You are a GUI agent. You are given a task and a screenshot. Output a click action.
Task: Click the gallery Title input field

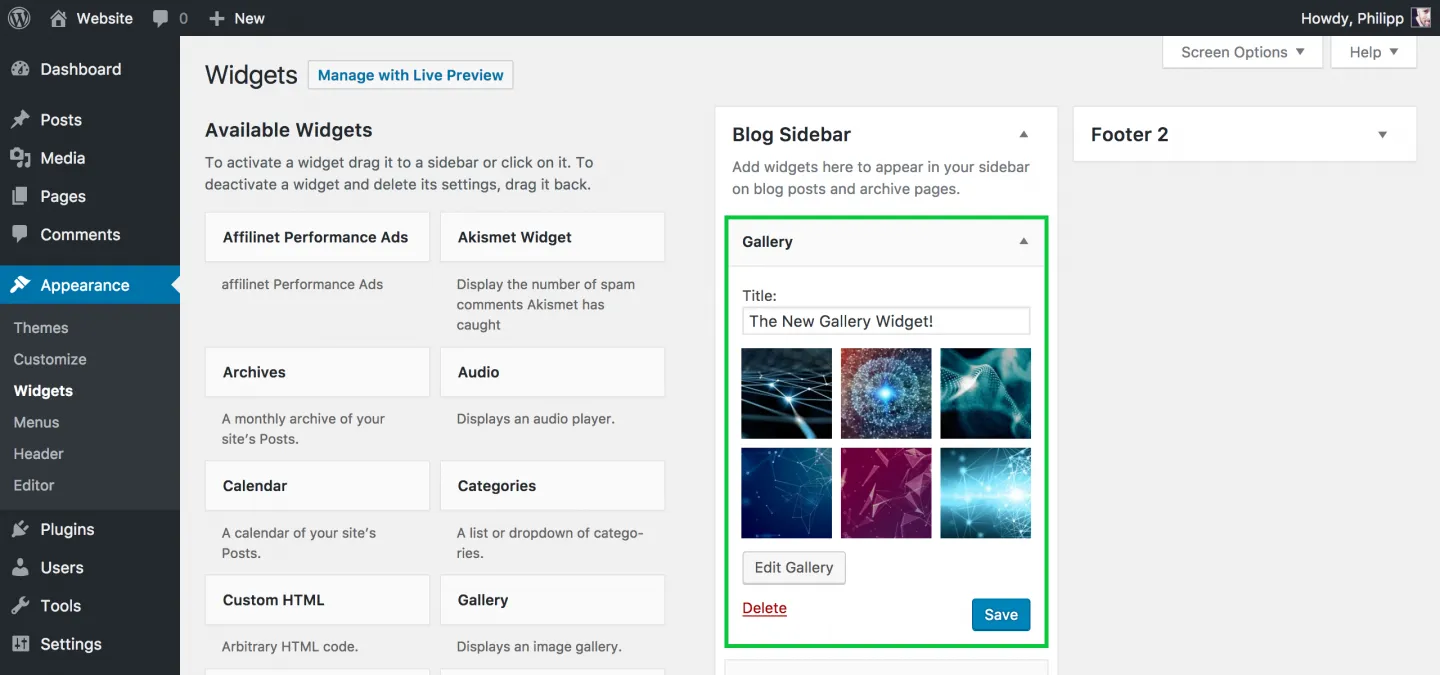886,321
